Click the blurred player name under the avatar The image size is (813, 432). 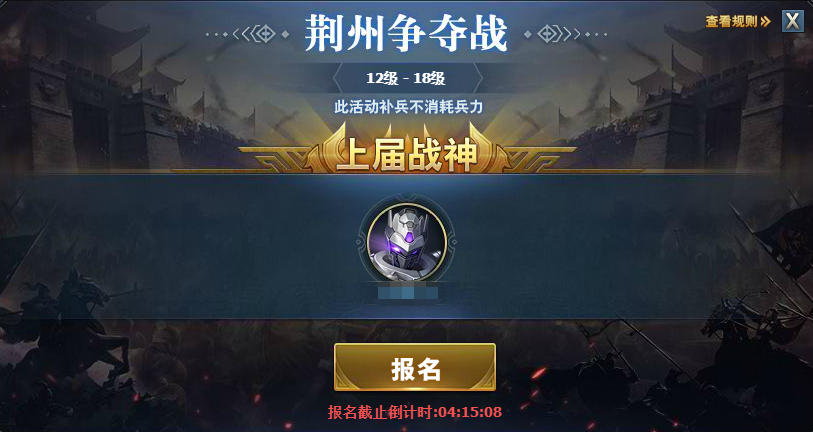(408, 292)
